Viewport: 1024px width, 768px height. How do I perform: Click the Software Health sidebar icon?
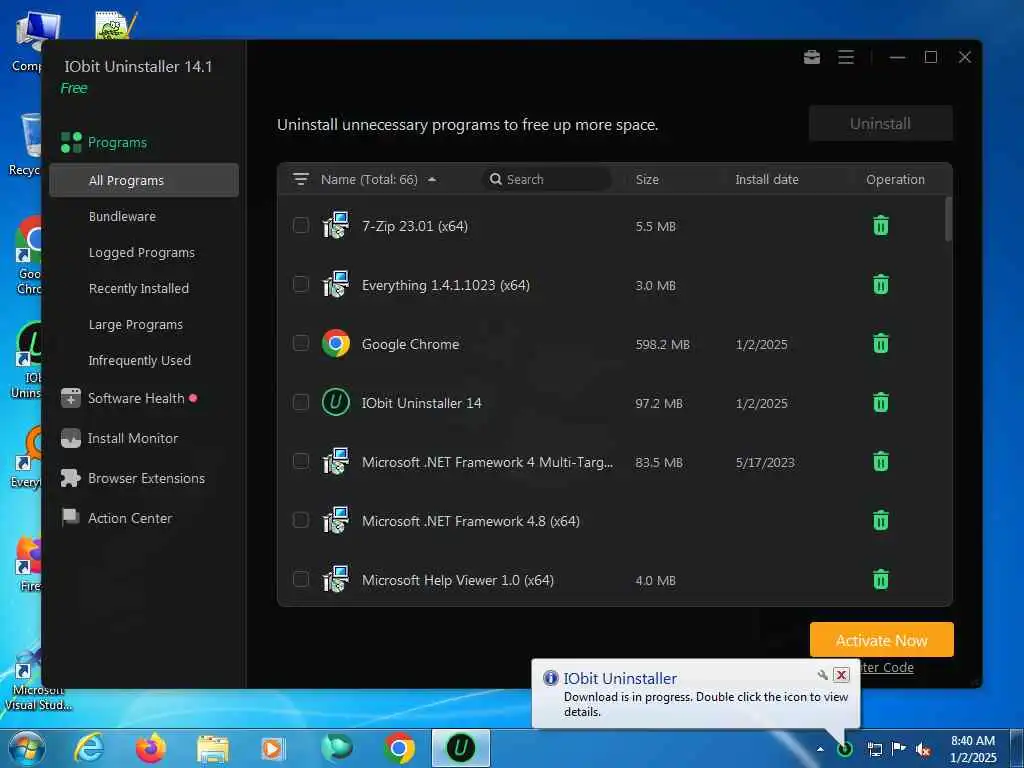point(71,398)
